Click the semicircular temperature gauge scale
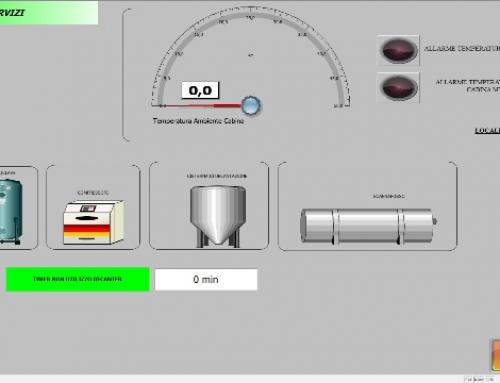The width and height of the screenshot is (500, 383). point(251,56)
